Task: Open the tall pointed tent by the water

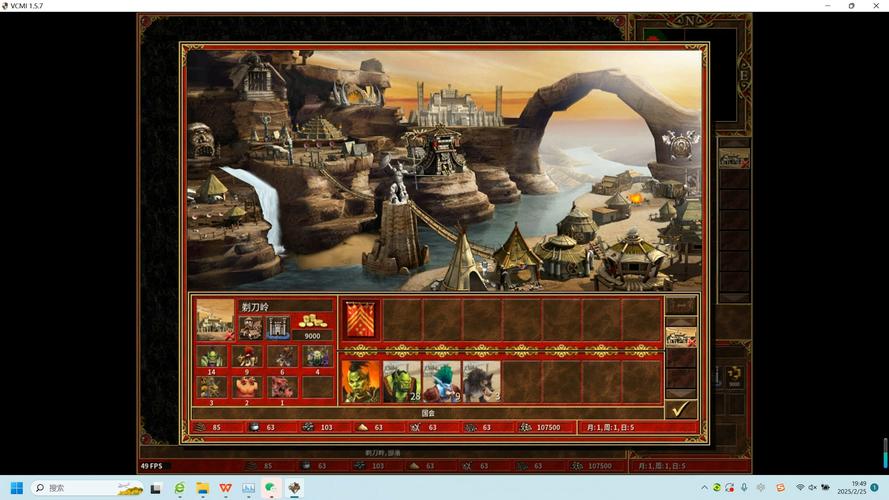Action: [x=462, y=261]
